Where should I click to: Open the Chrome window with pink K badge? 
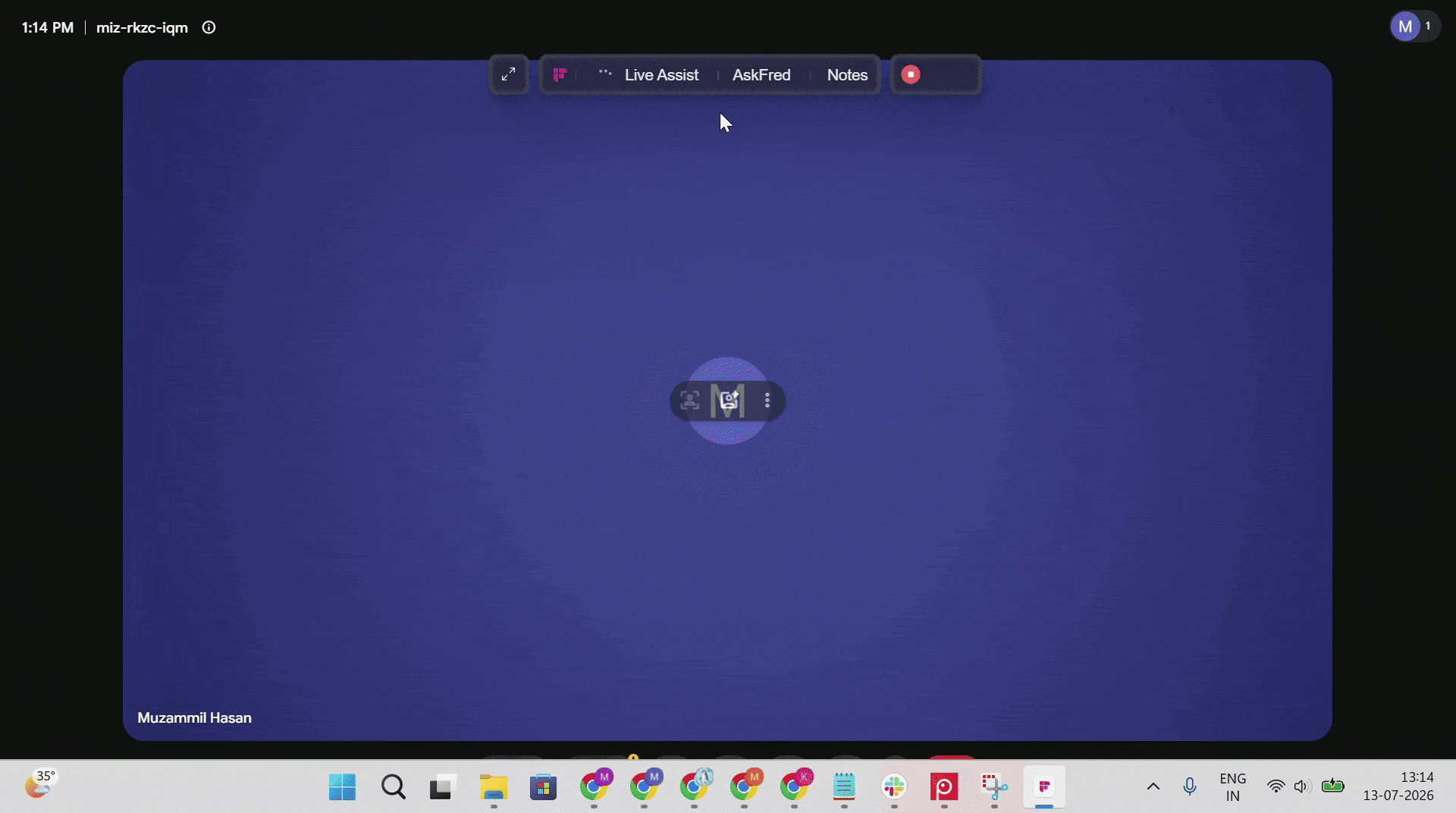point(795,786)
